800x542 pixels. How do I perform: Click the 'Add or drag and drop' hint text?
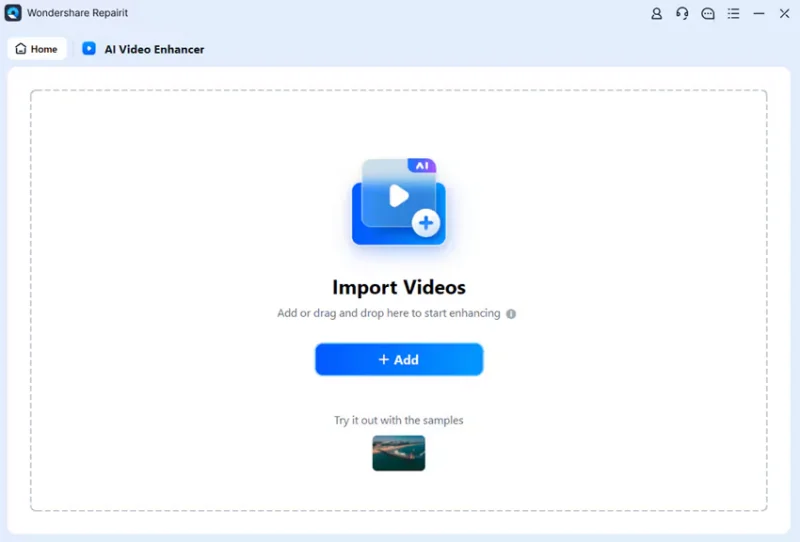click(x=388, y=314)
